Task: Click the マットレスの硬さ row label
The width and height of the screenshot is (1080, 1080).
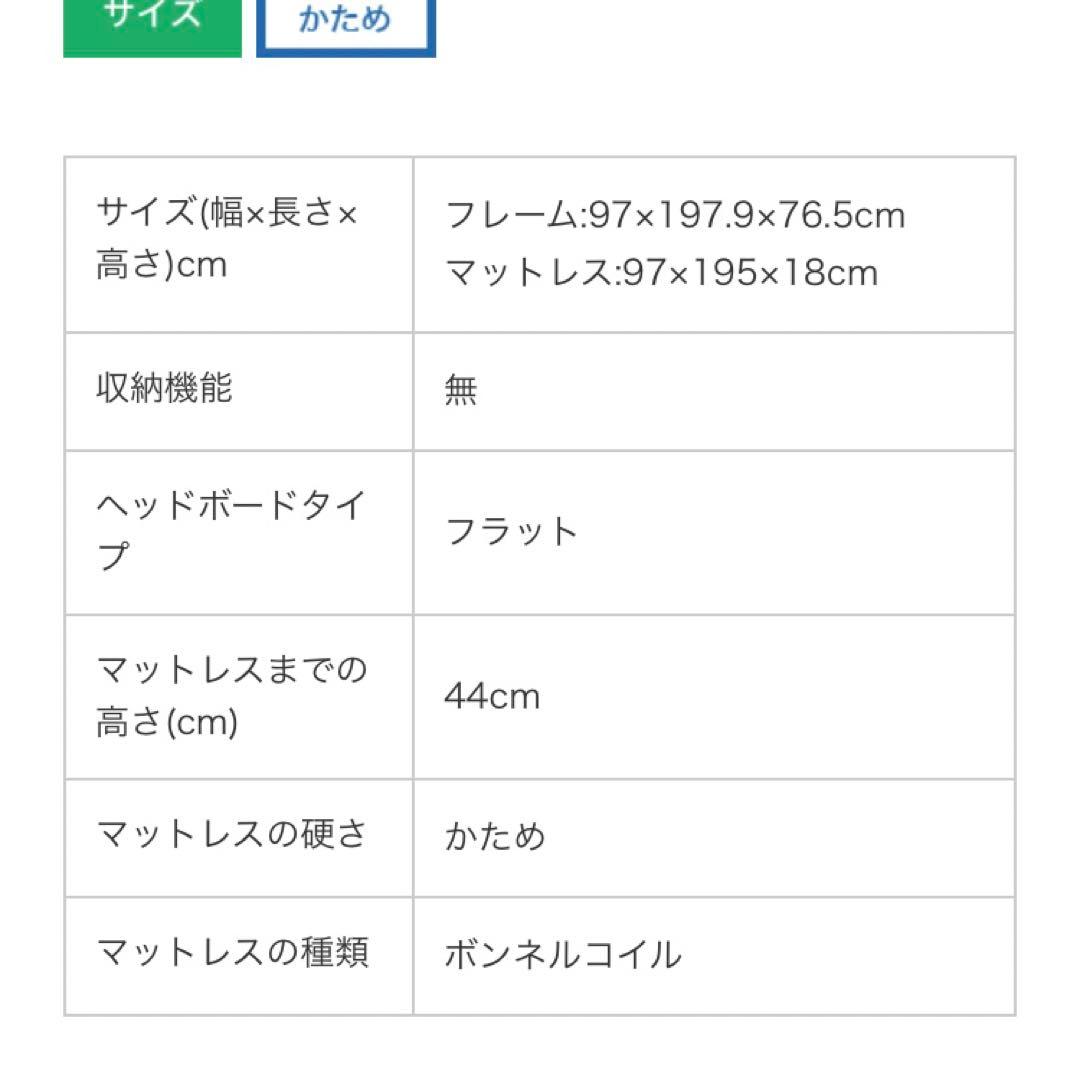Action: (x=232, y=834)
